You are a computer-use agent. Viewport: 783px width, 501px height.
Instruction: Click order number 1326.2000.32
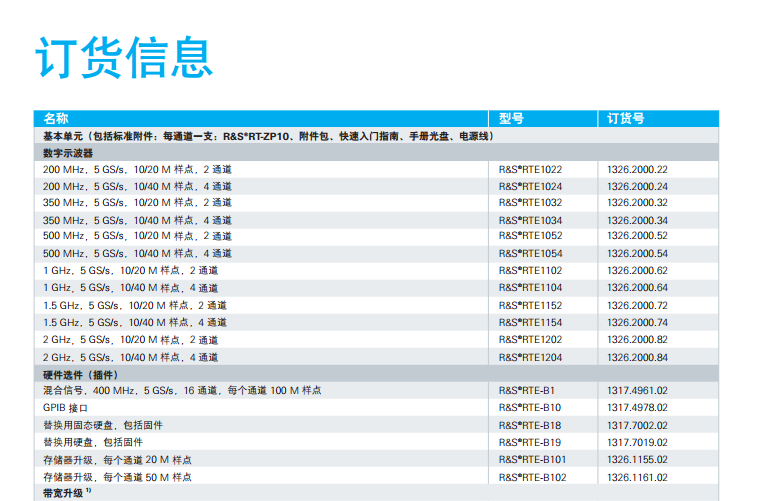[637, 203]
